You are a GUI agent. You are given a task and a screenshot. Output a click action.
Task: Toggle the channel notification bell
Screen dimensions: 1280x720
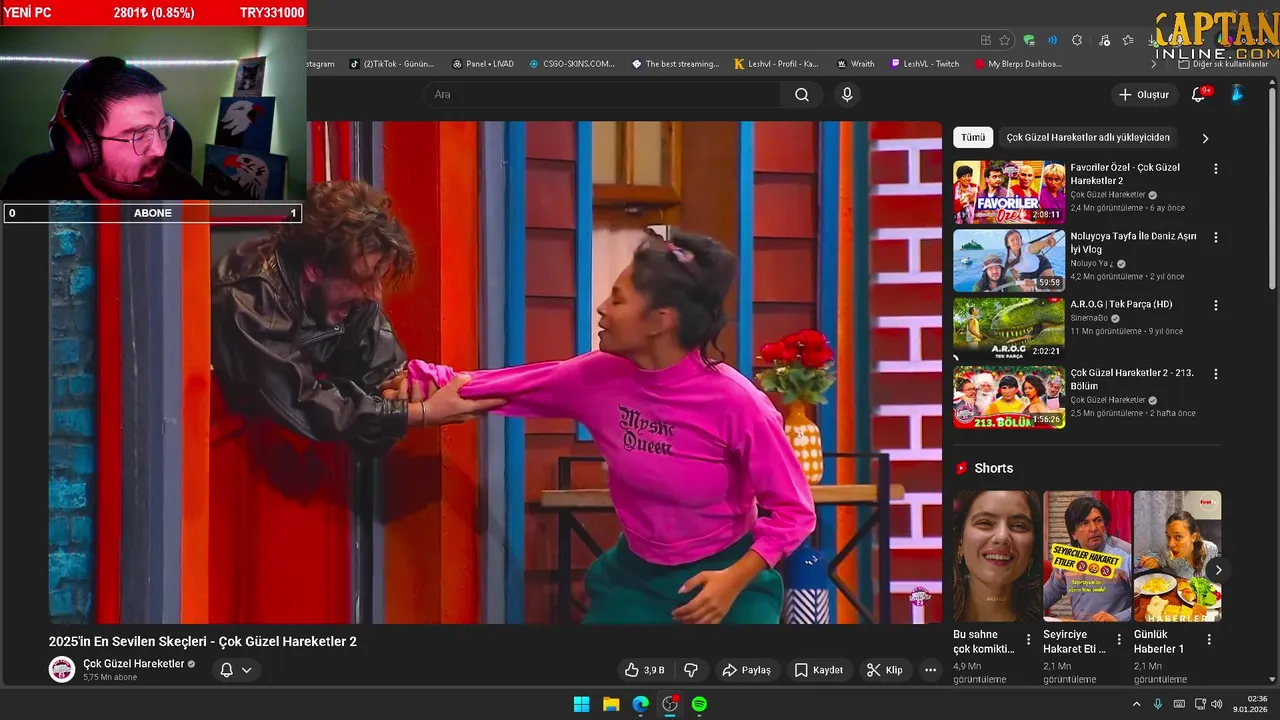(x=226, y=670)
